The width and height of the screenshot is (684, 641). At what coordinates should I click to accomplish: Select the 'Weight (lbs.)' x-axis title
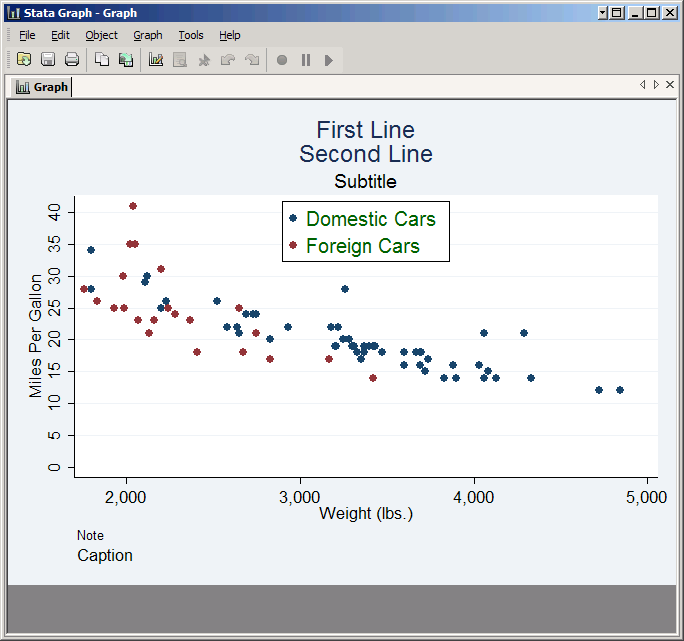(366, 514)
